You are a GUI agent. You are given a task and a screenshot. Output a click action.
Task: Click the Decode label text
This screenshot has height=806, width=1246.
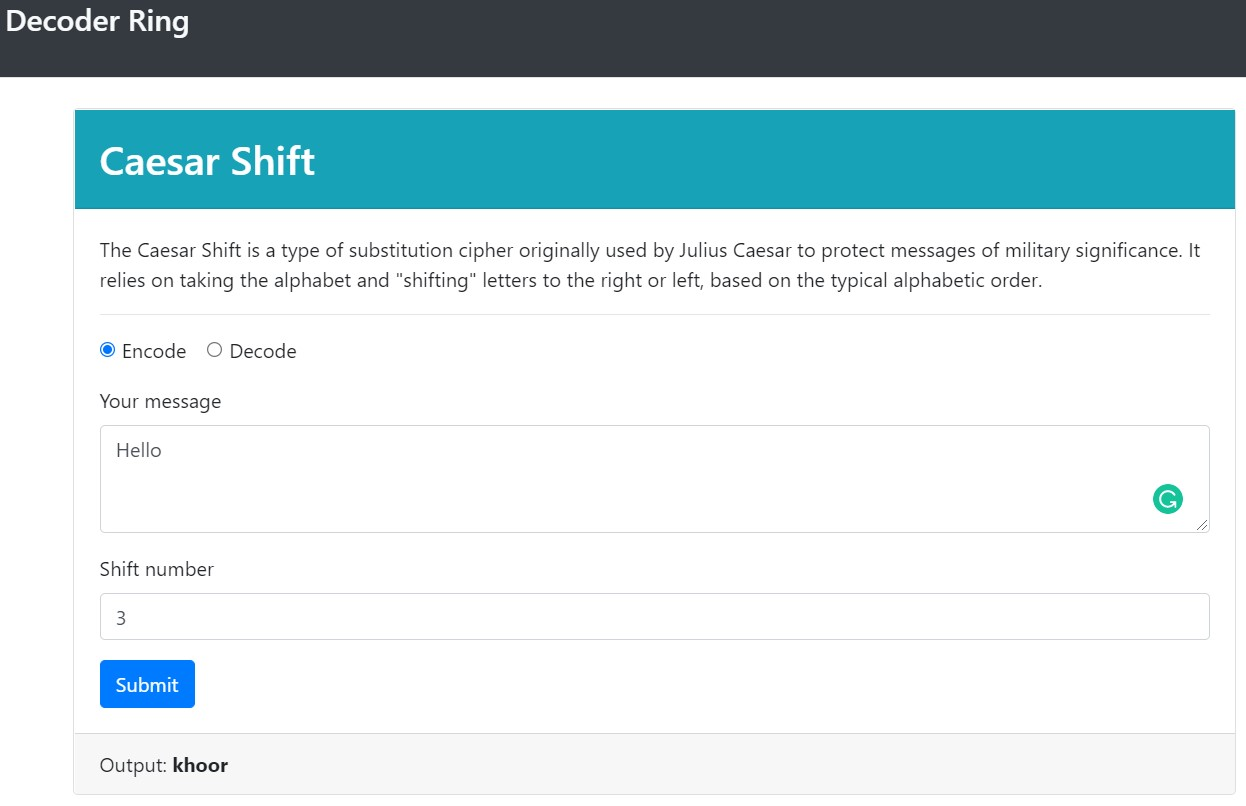click(x=263, y=351)
